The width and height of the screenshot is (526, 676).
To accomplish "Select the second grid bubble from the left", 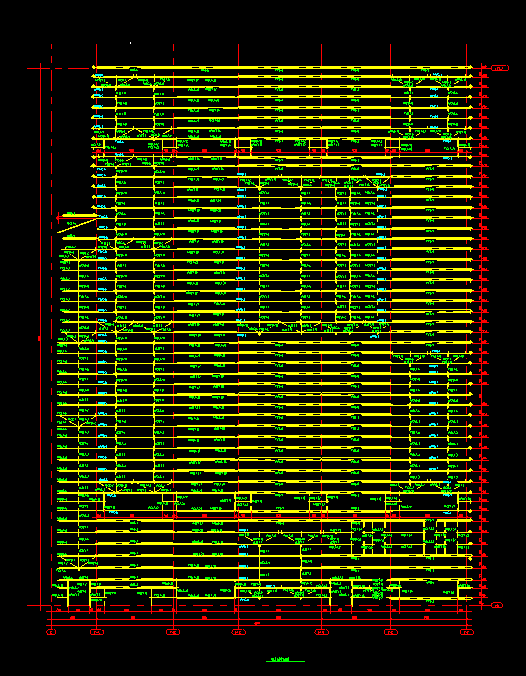I will [97, 632].
